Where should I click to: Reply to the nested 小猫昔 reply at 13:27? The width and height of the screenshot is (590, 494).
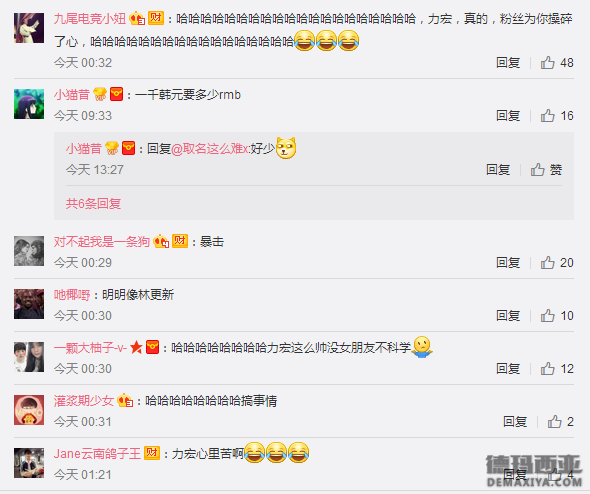[x=498, y=170]
